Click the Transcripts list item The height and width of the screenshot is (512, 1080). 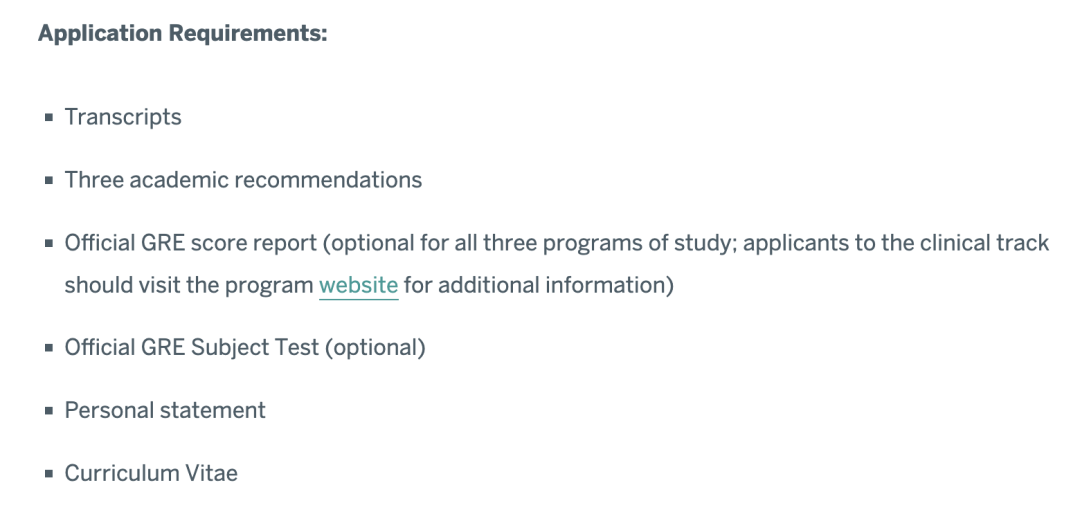tap(123, 117)
